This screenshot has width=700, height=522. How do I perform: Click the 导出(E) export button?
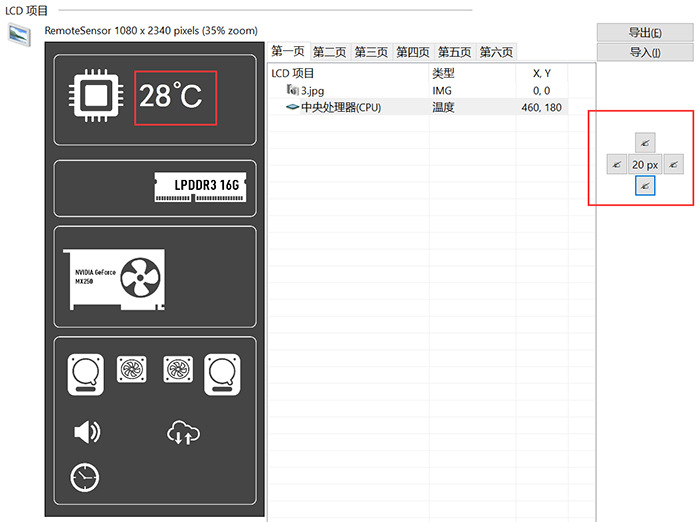[x=645, y=33]
